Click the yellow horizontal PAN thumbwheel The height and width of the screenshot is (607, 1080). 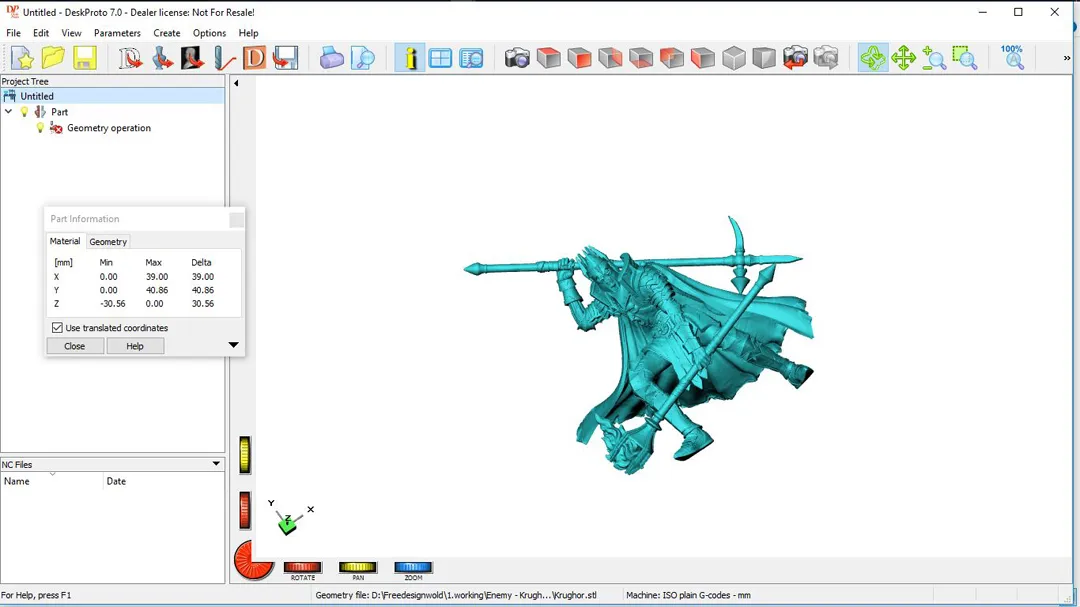(357, 567)
